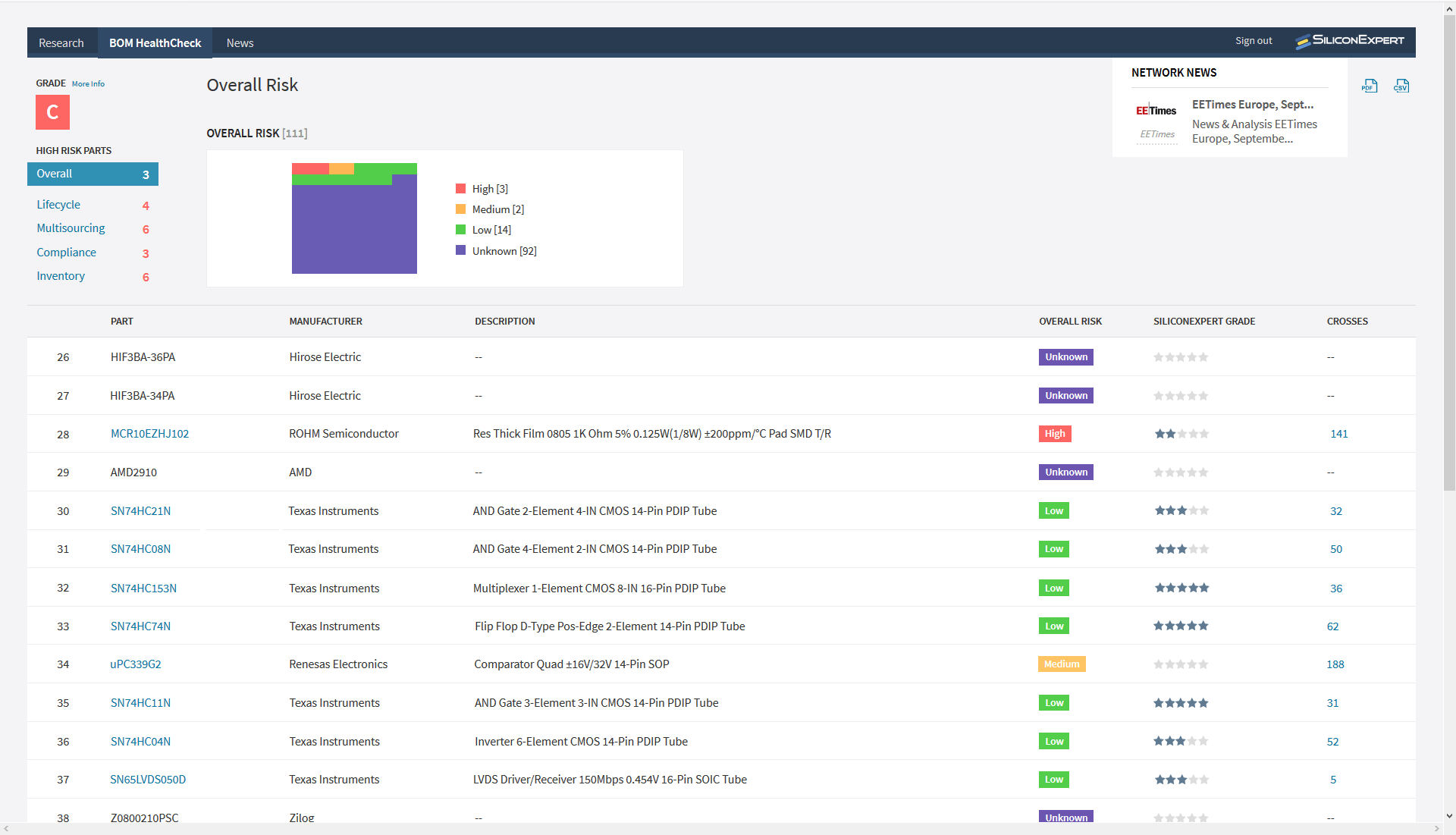Open the News tab
The image size is (1456, 835).
pos(240,43)
